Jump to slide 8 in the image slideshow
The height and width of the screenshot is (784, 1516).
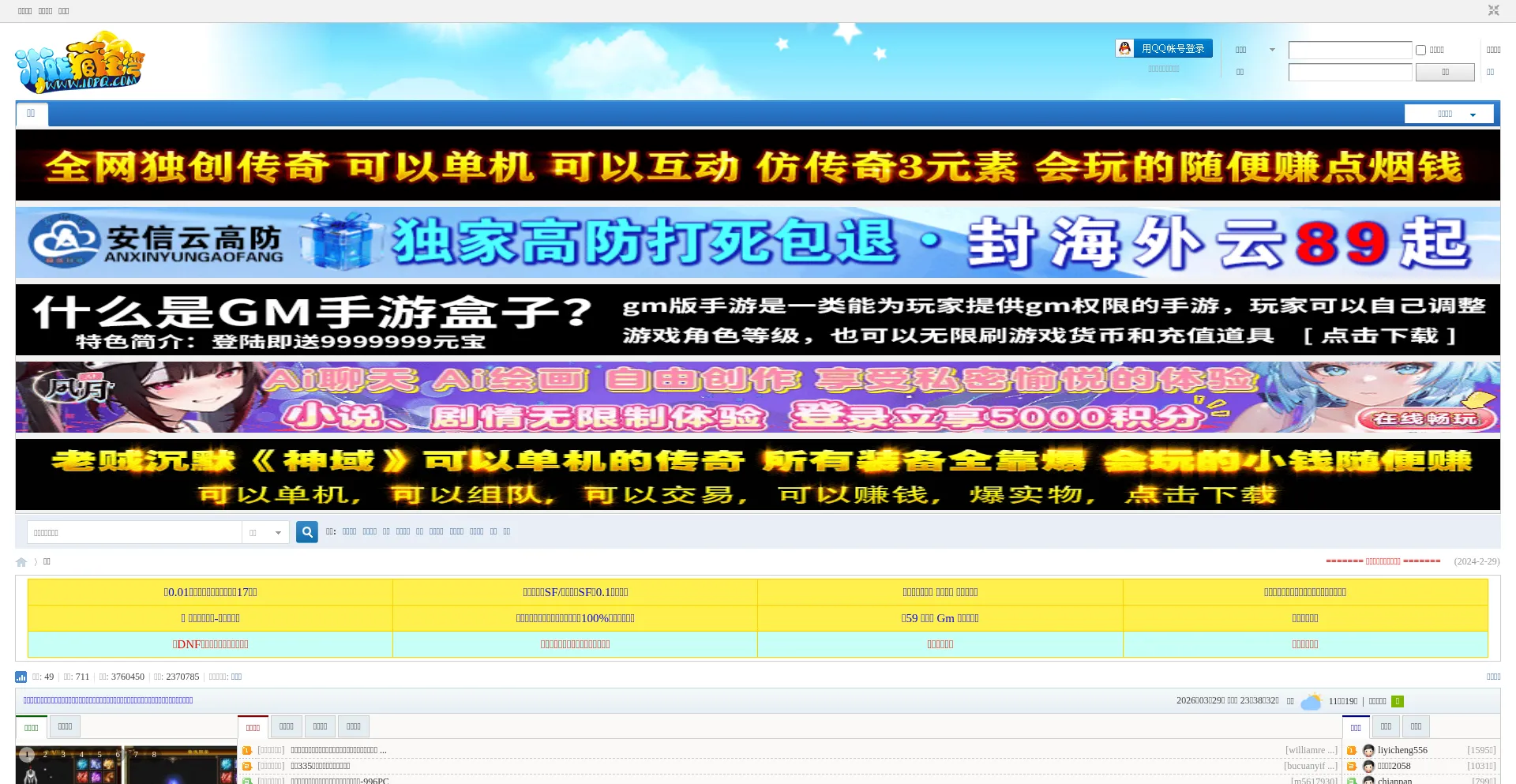pyautogui.click(x=154, y=755)
